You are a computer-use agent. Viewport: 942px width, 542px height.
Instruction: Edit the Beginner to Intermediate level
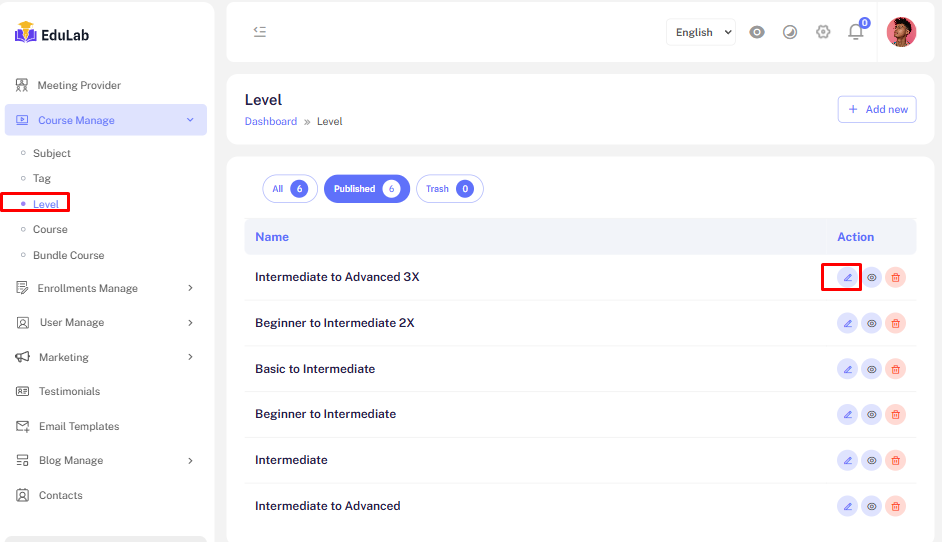pos(847,414)
